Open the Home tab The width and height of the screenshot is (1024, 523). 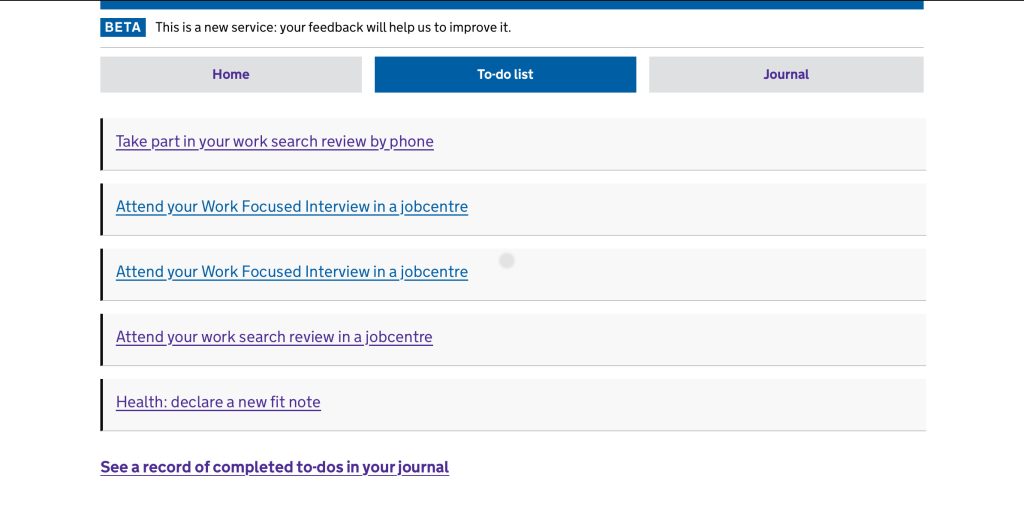click(231, 74)
